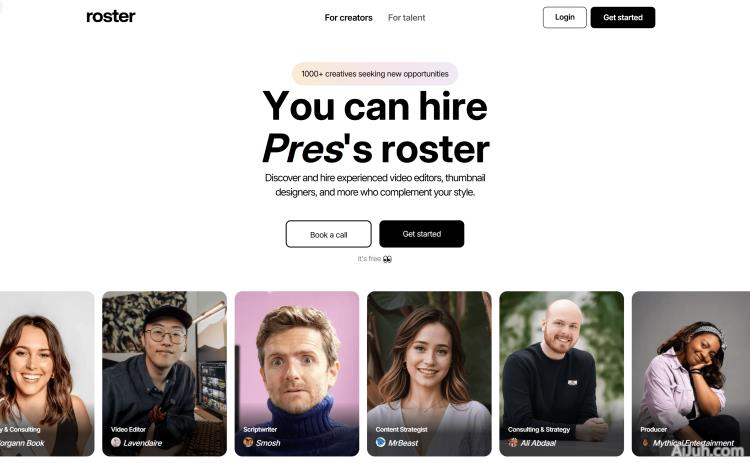
Task: Click the Get started button in header
Action: coord(623,17)
